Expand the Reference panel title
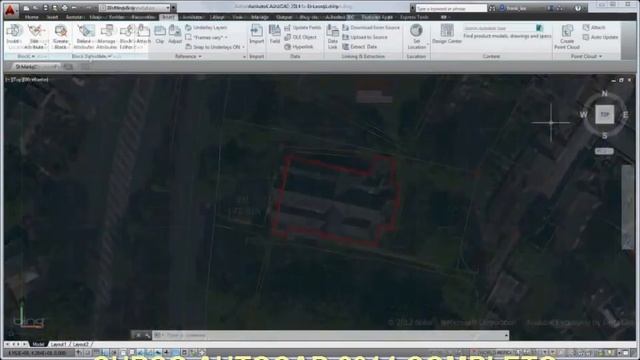640x360 pixels. (188, 56)
